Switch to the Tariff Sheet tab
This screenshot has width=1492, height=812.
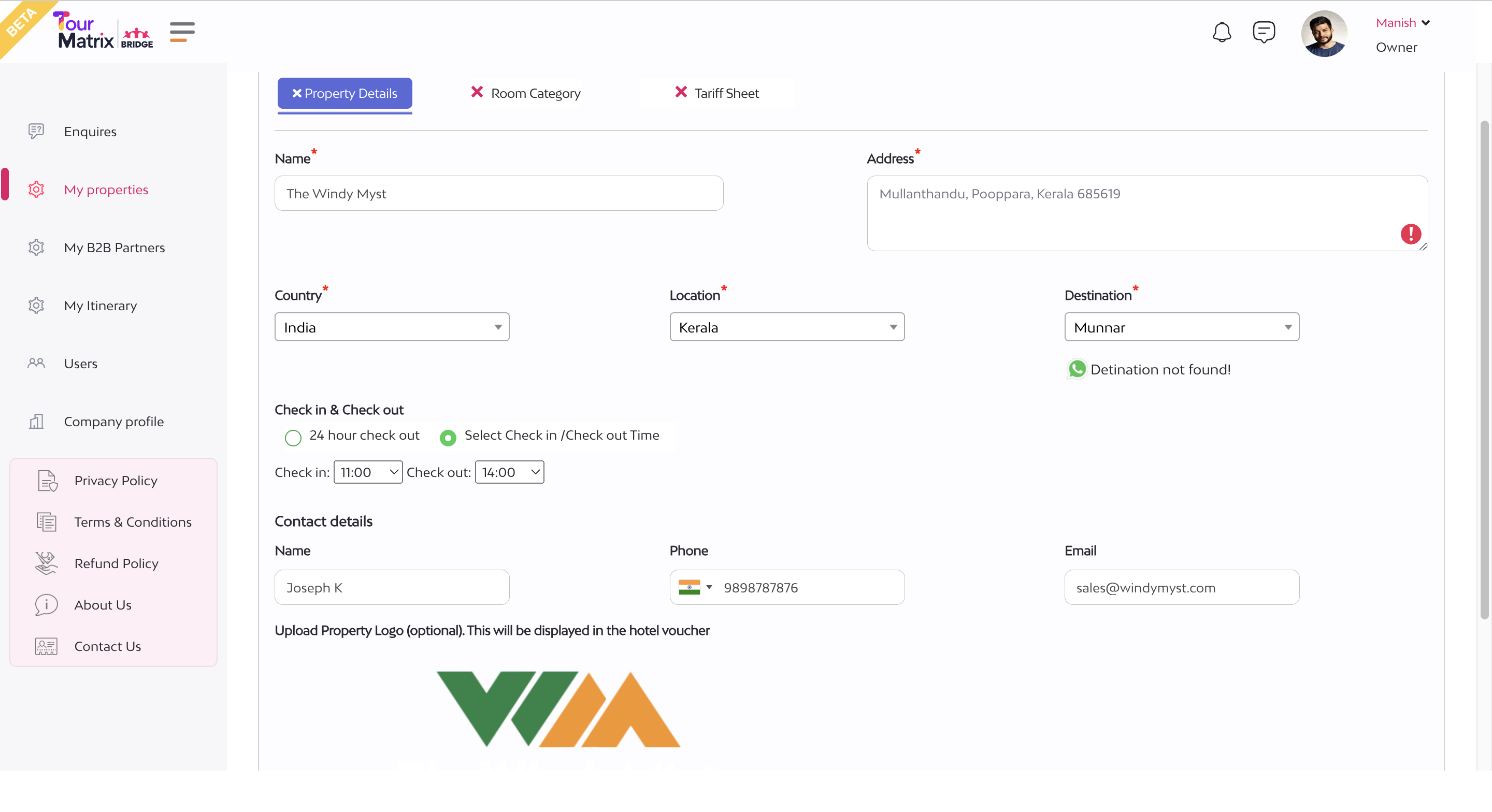[x=716, y=93]
